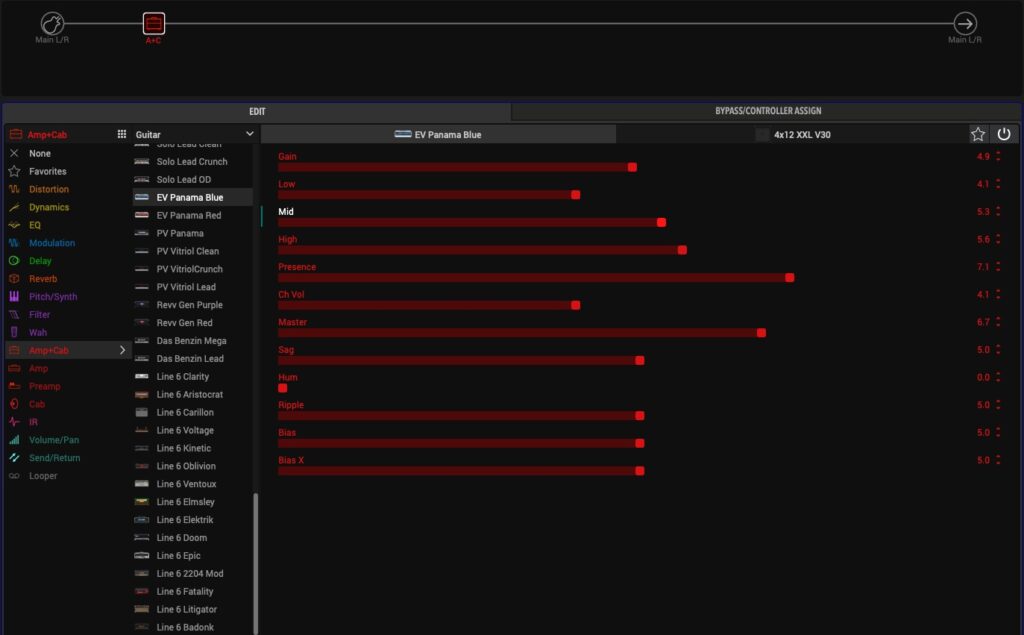Screen dimensions: 1024x635
Task: Click the Main L/R output block
Action: [x=965, y=23]
